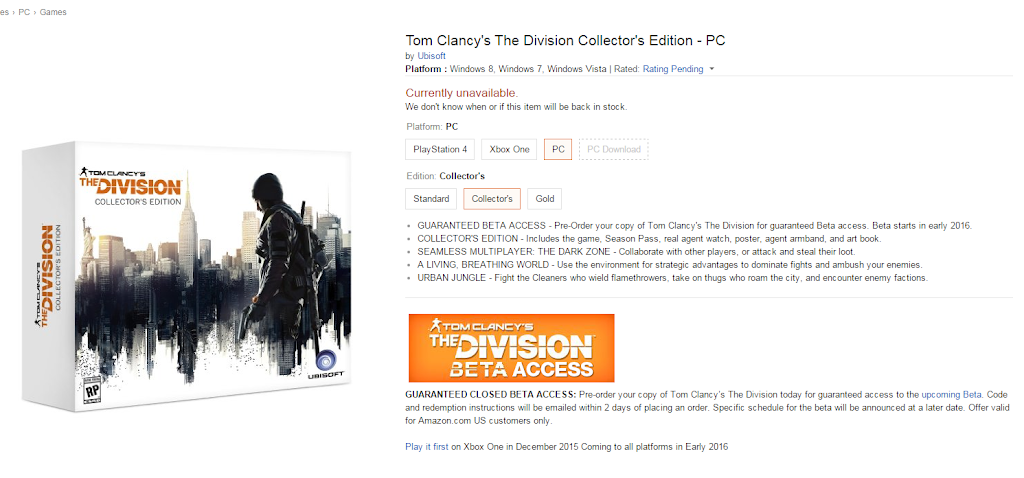Open the Ubisoft brand link

point(432,56)
